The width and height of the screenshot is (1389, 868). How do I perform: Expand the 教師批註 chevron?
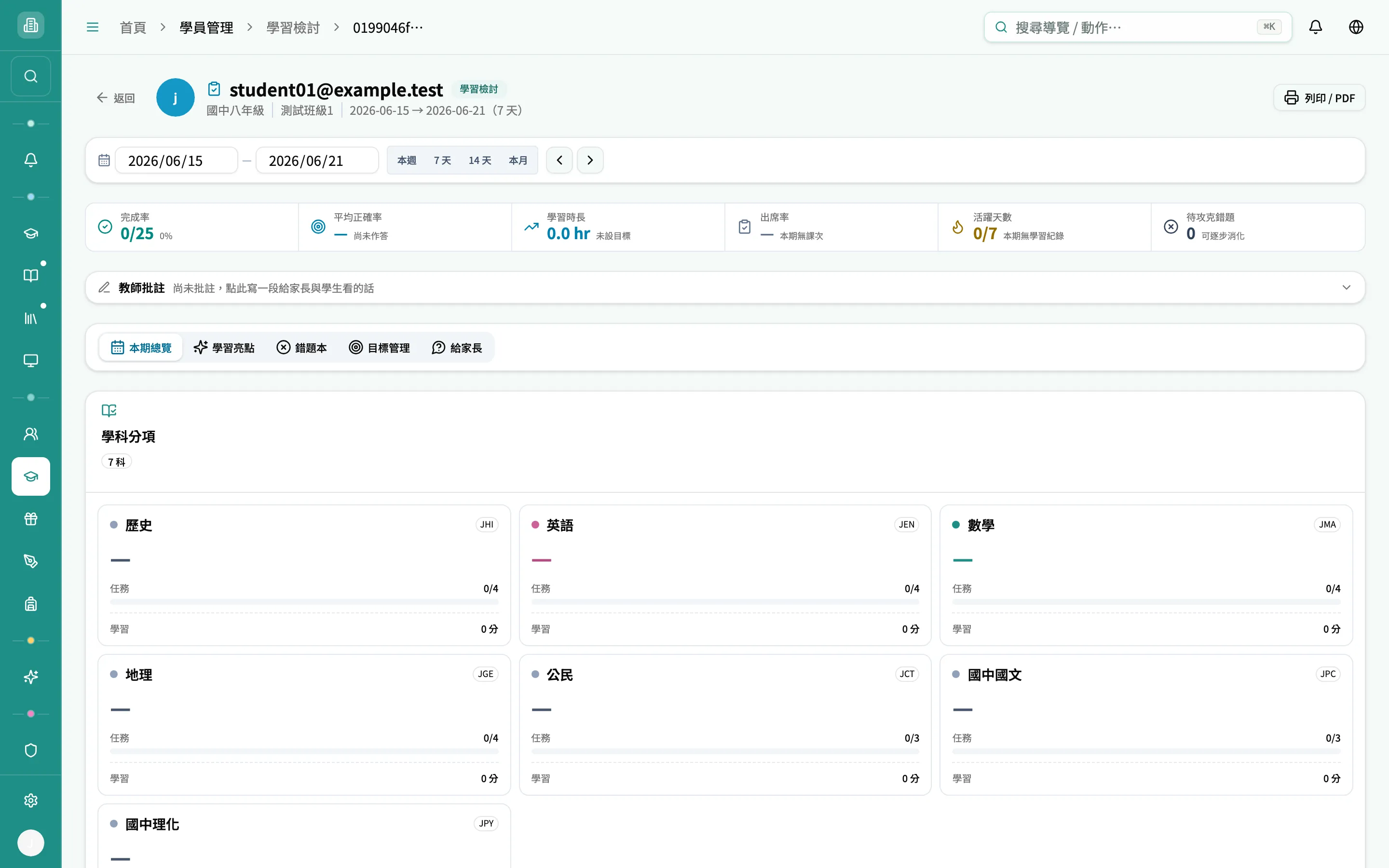pos(1346,287)
